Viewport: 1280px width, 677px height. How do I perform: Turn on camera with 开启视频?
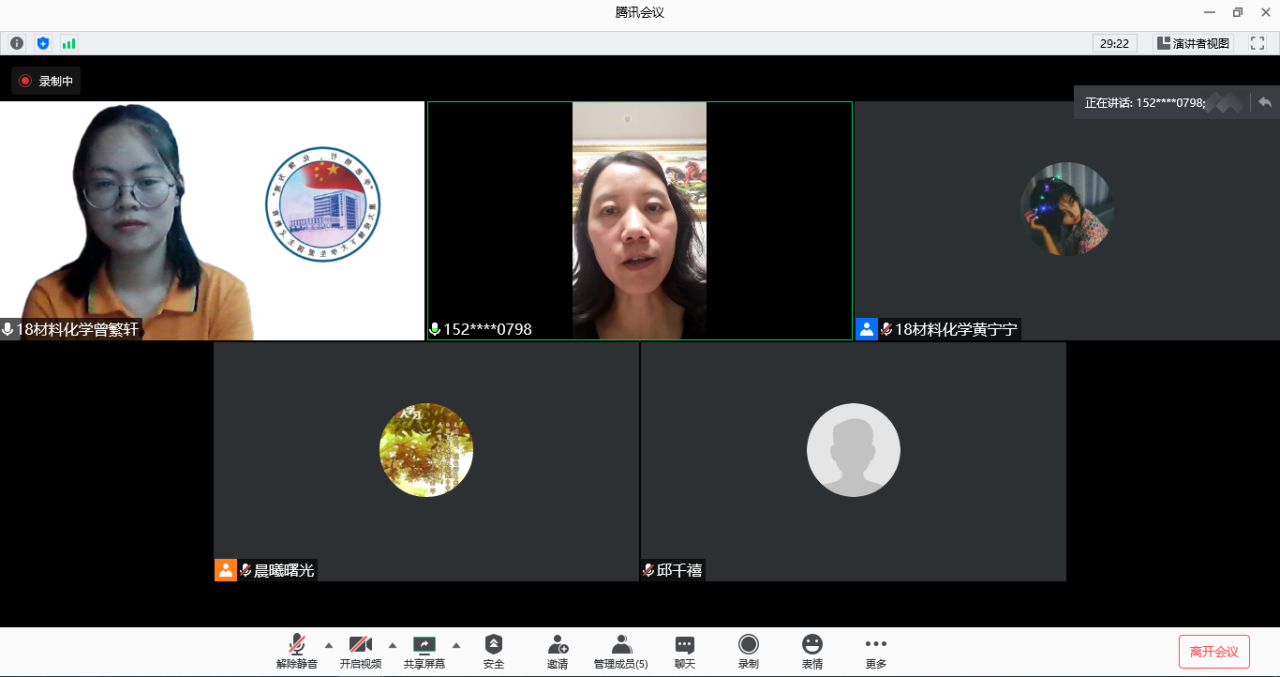click(360, 651)
